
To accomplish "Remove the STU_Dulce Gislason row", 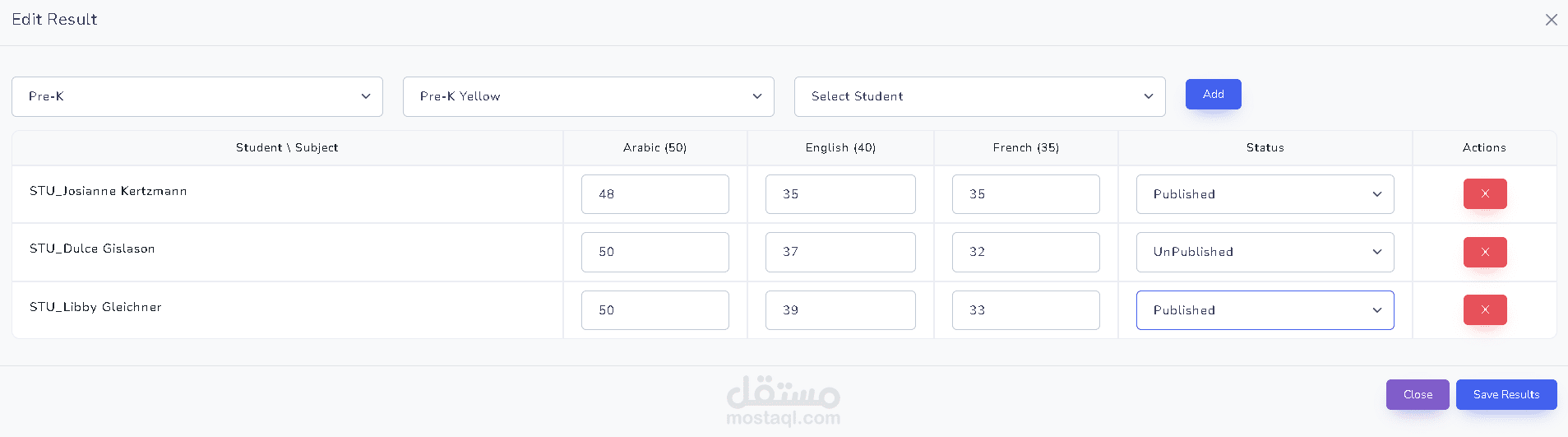I will point(1484,252).
